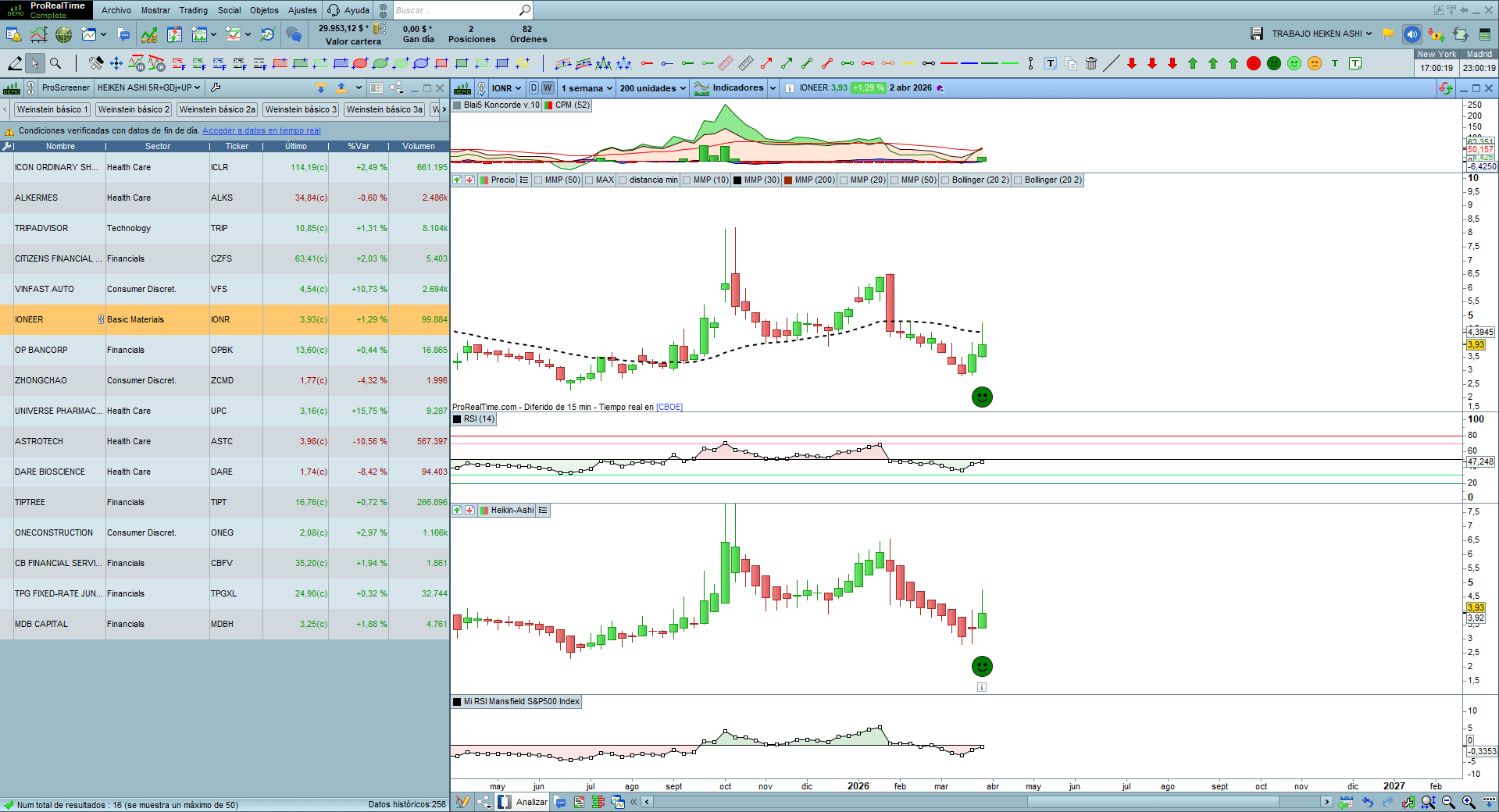Open the radar market scanner icon

coord(64,34)
